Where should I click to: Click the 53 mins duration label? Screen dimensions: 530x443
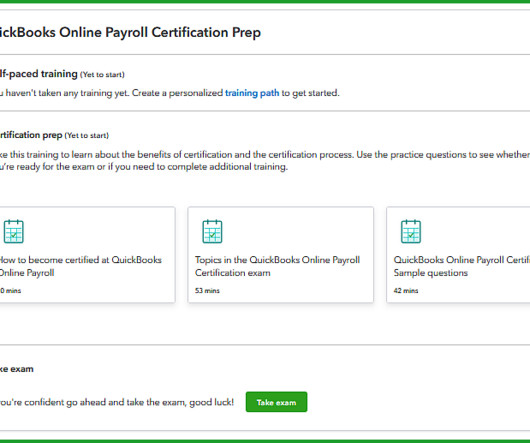(207, 291)
